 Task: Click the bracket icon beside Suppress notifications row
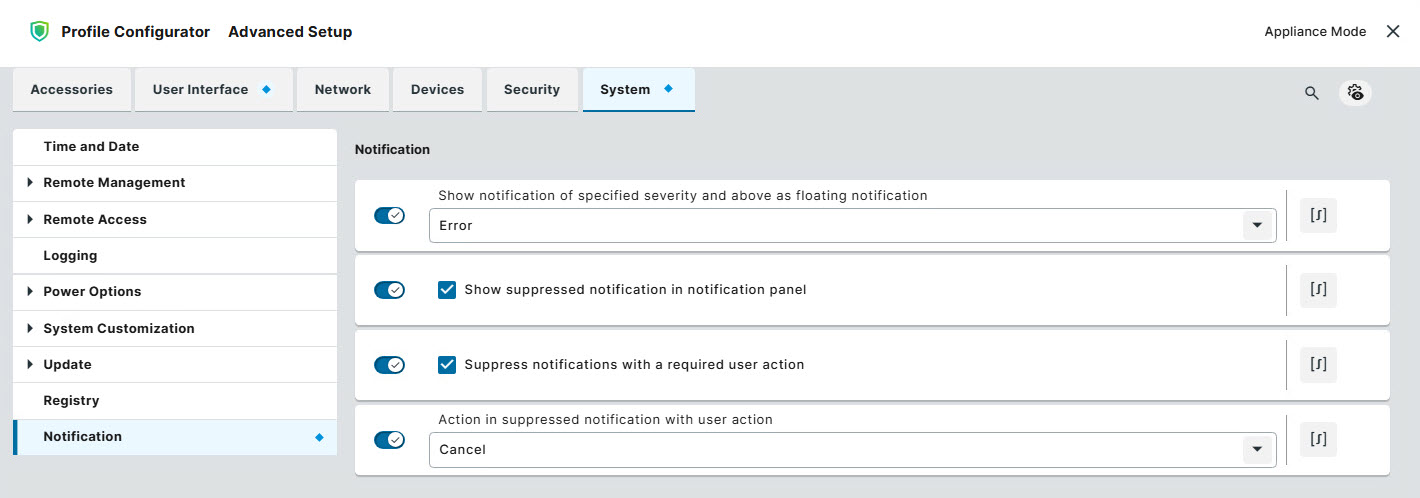click(1318, 365)
